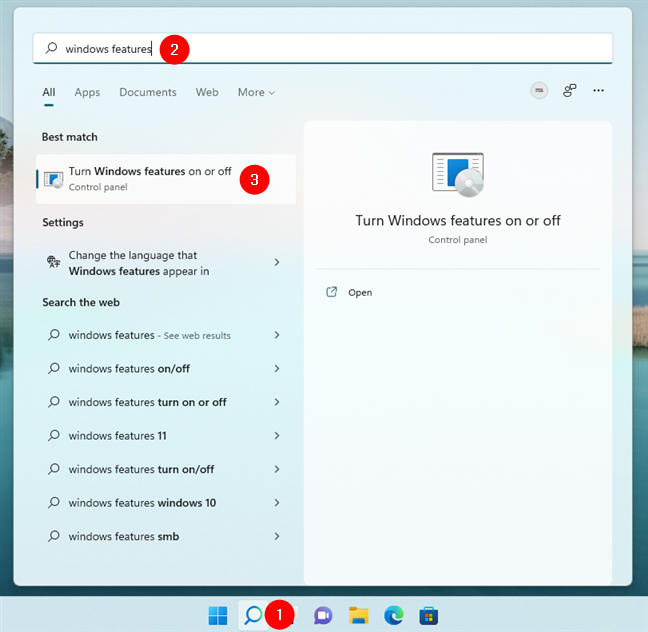Click the 'Best match' heading

coord(70,137)
